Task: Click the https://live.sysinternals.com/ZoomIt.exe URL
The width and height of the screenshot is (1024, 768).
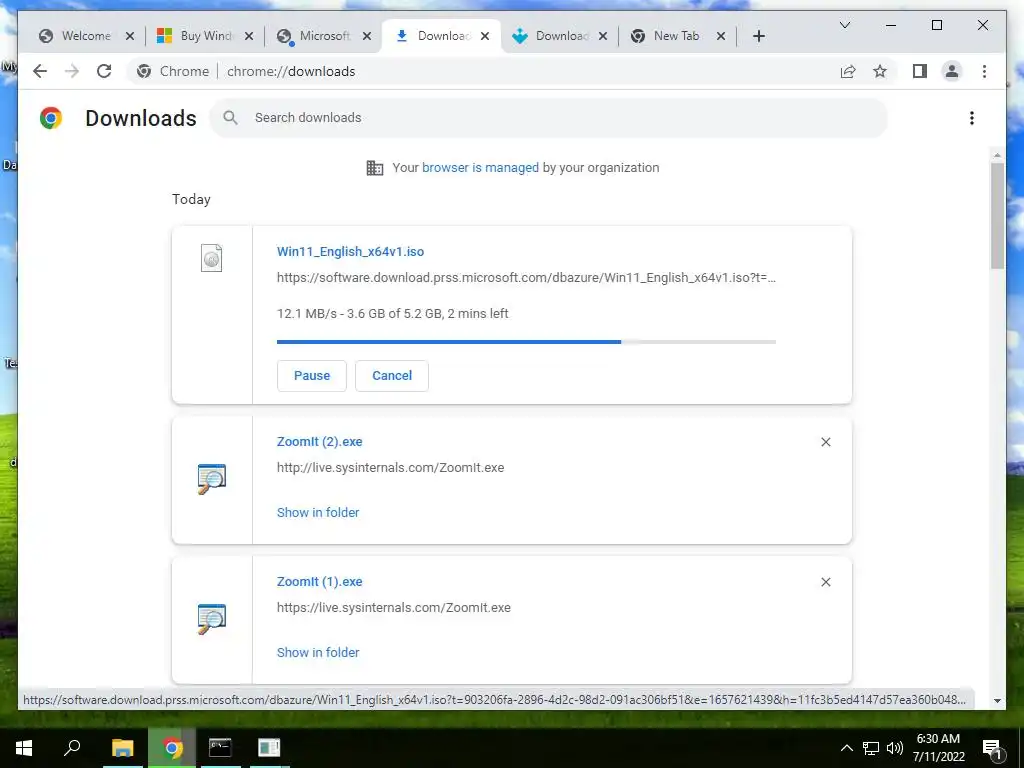Action: pyautogui.click(x=394, y=607)
